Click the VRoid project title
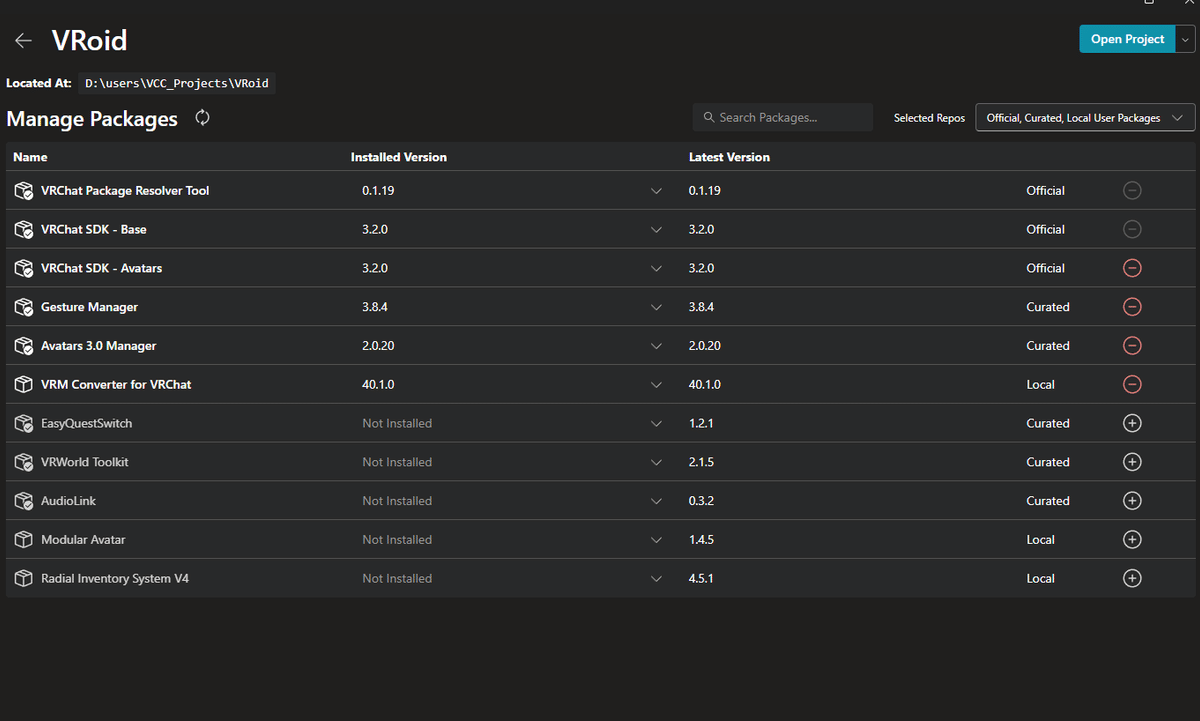This screenshot has width=1200, height=721. [89, 41]
